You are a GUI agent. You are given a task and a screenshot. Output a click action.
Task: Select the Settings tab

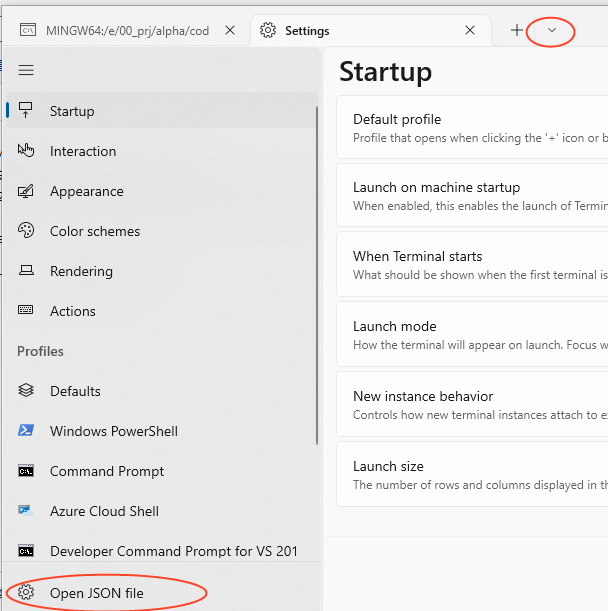(x=360, y=31)
